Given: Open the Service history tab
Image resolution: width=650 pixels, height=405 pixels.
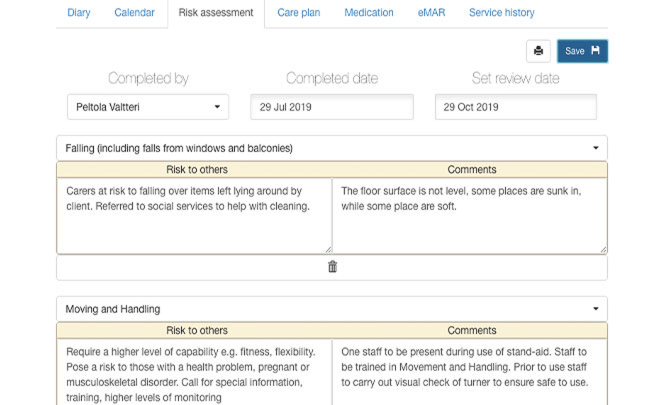Looking at the screenshot, I should (502, 12).
